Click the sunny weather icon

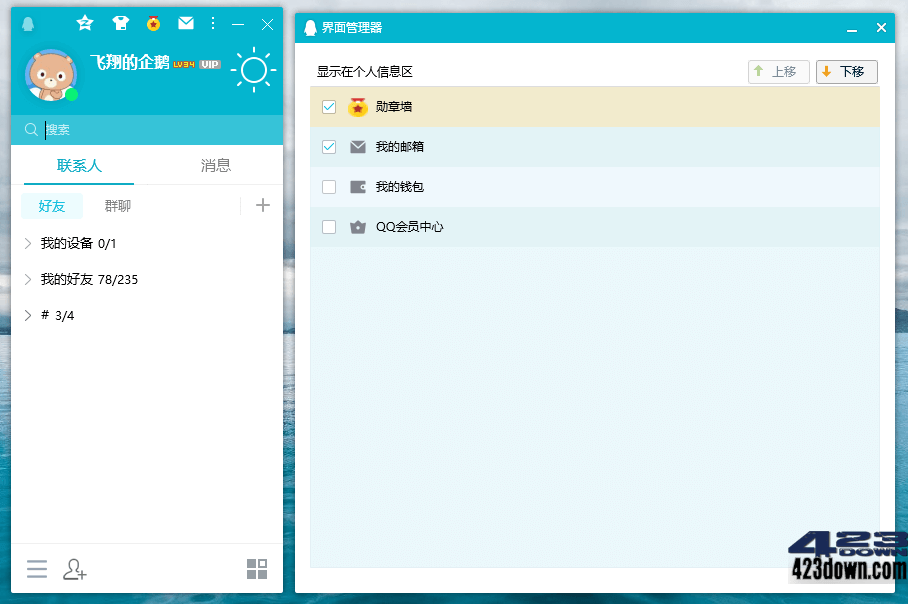coord(253,70)
